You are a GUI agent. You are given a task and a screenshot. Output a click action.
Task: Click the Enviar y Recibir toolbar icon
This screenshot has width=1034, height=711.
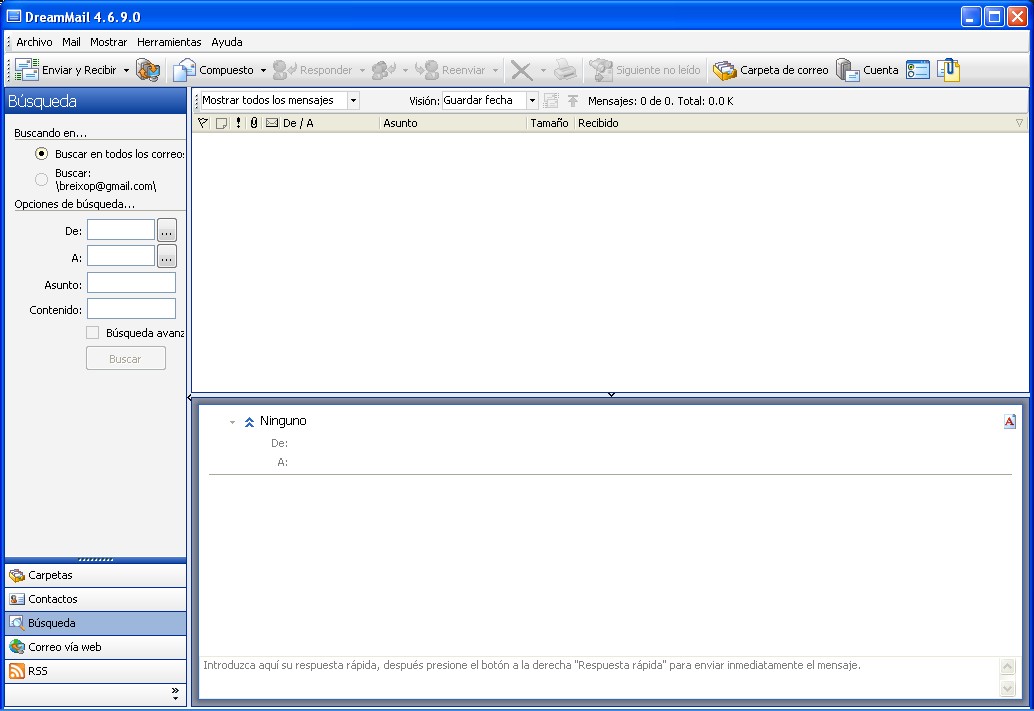point(26,69)
